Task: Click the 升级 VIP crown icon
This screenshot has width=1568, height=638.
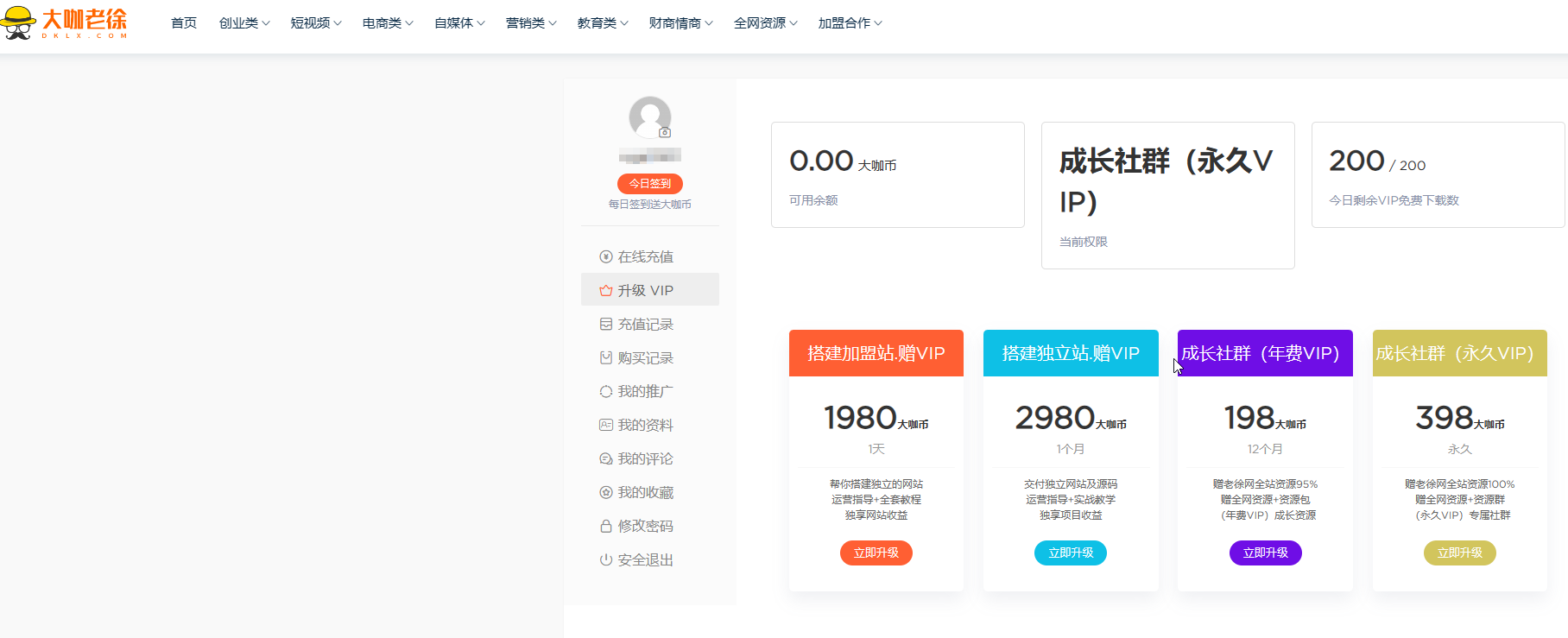Action: coord(606,290)
